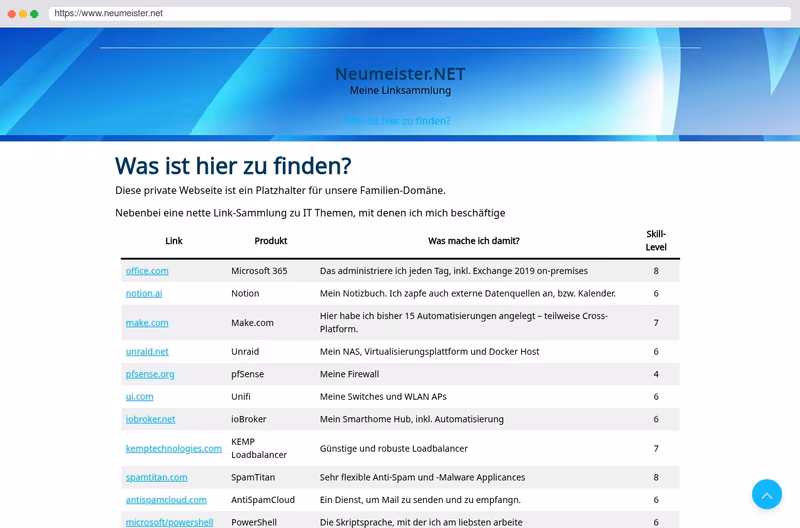Open the 'Was ist hier zu finden?' nav link
The image size is (800, 528).
pos(397,121)
